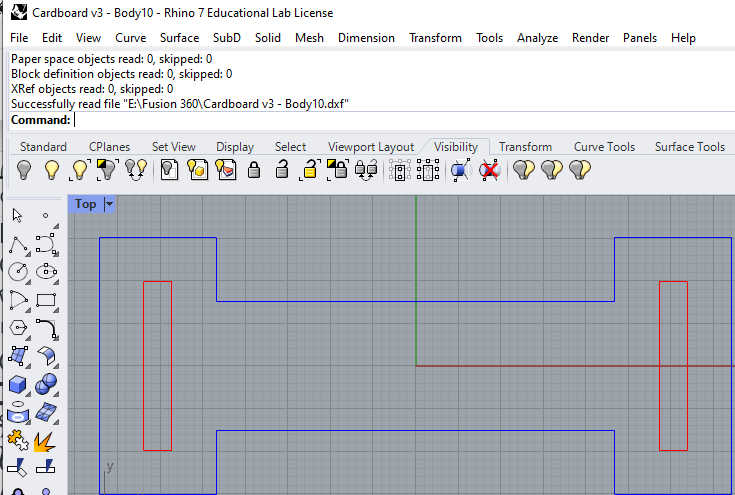The height and width of the screenshot is (495, 735).
Task: Select the Ellipse tool
Action: (x=46, y=271)
